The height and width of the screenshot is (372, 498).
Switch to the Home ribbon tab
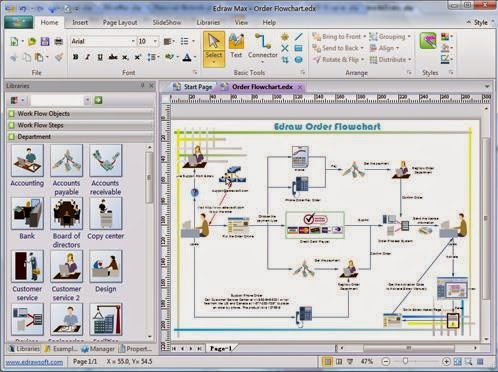[x=49, y=22]
